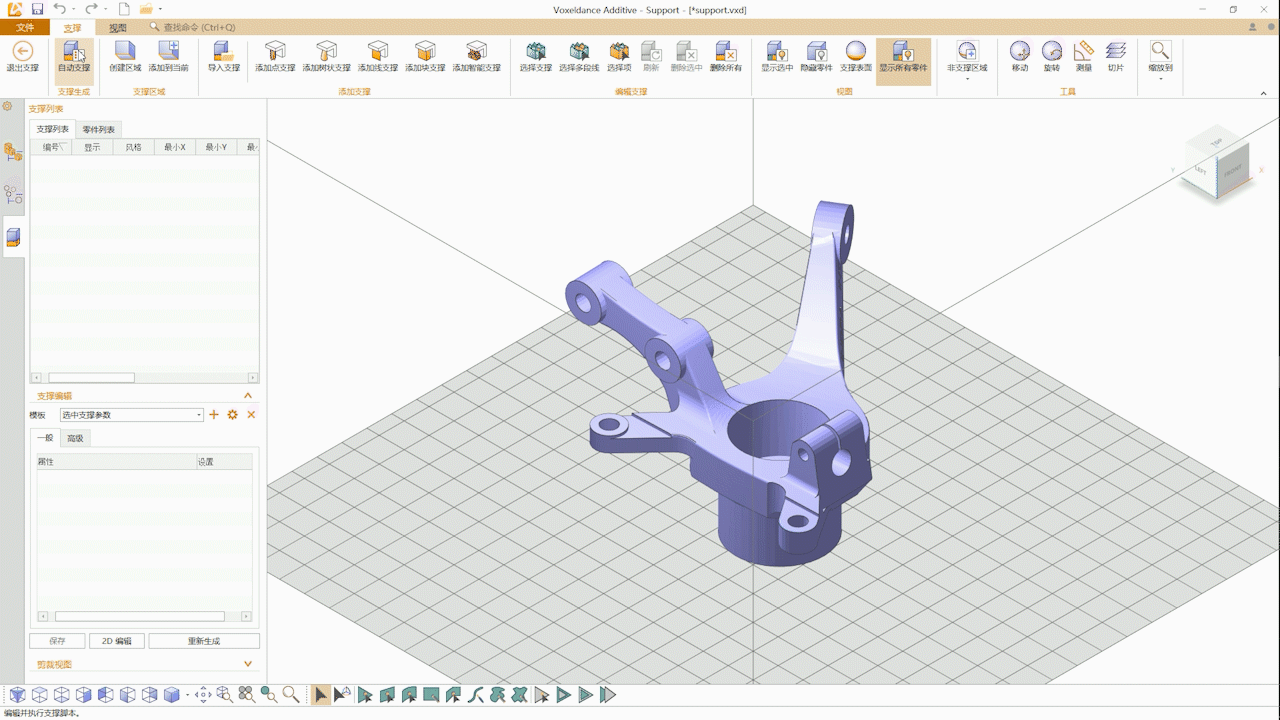Expand the 剪裁视图 clipping view panel
Viewport: 1280px width, 720px height.
(248, 664)
